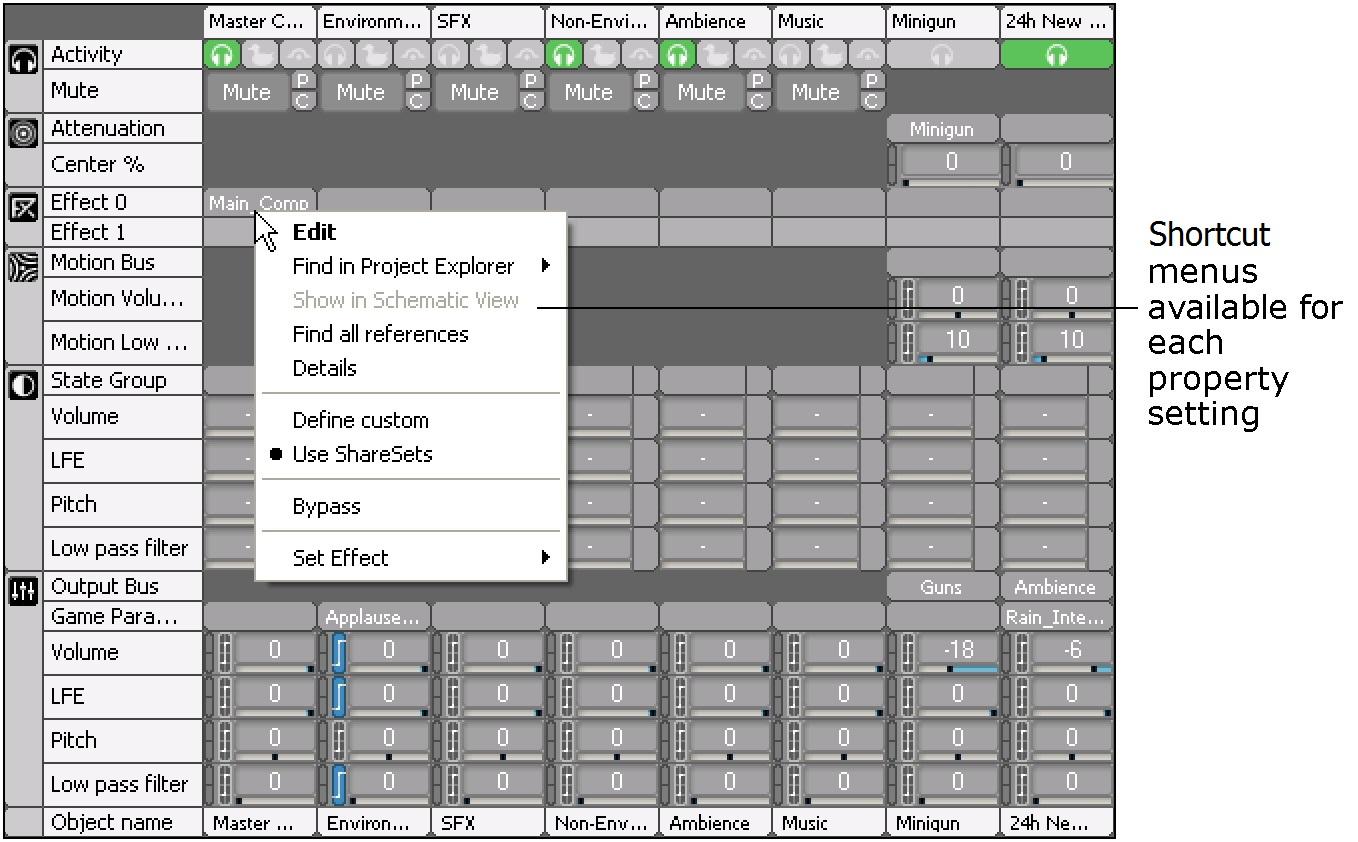Click the 24h New Volume slider track
The height and width of the screenshot is (842, 1358).
[1073, 668]
